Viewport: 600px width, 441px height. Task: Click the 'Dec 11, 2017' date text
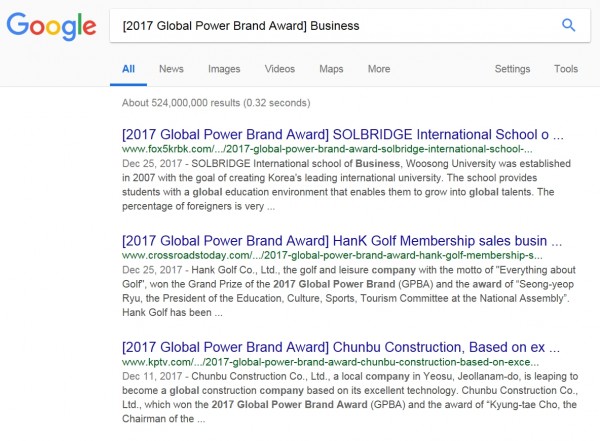pos(152,376)
